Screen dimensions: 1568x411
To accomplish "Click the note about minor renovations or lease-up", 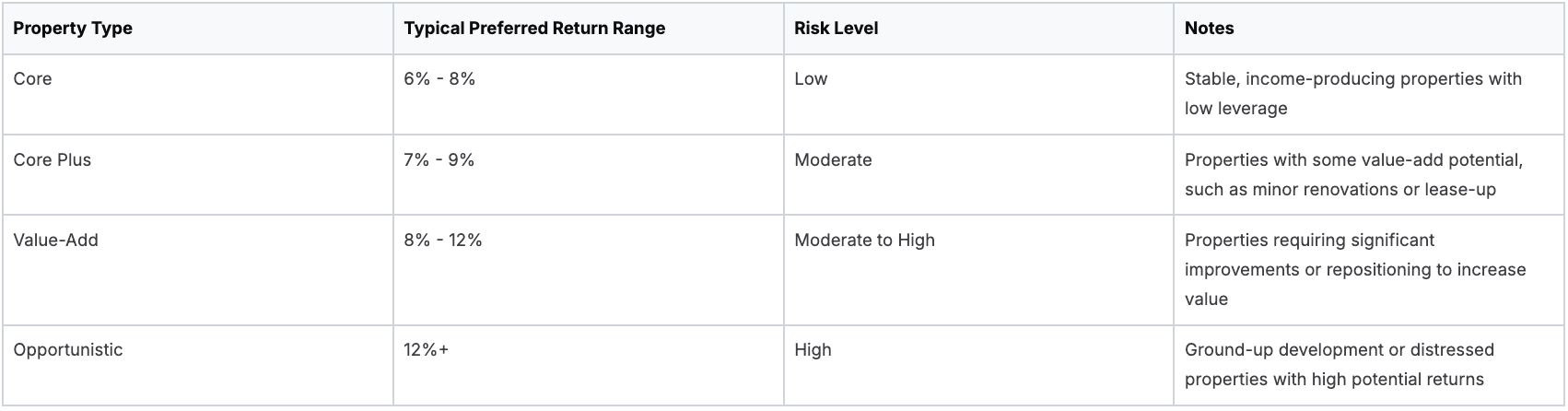I will pyautogui.click(x=1352, y=175).
